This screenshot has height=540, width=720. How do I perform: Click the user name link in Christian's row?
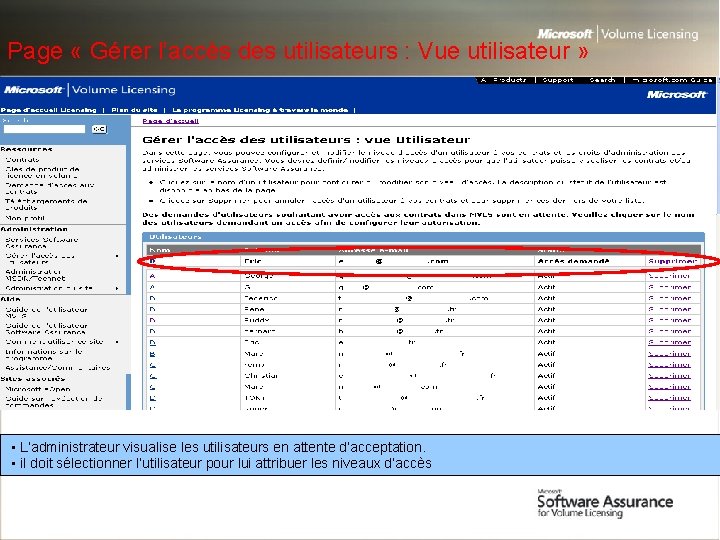pos(153,376)
